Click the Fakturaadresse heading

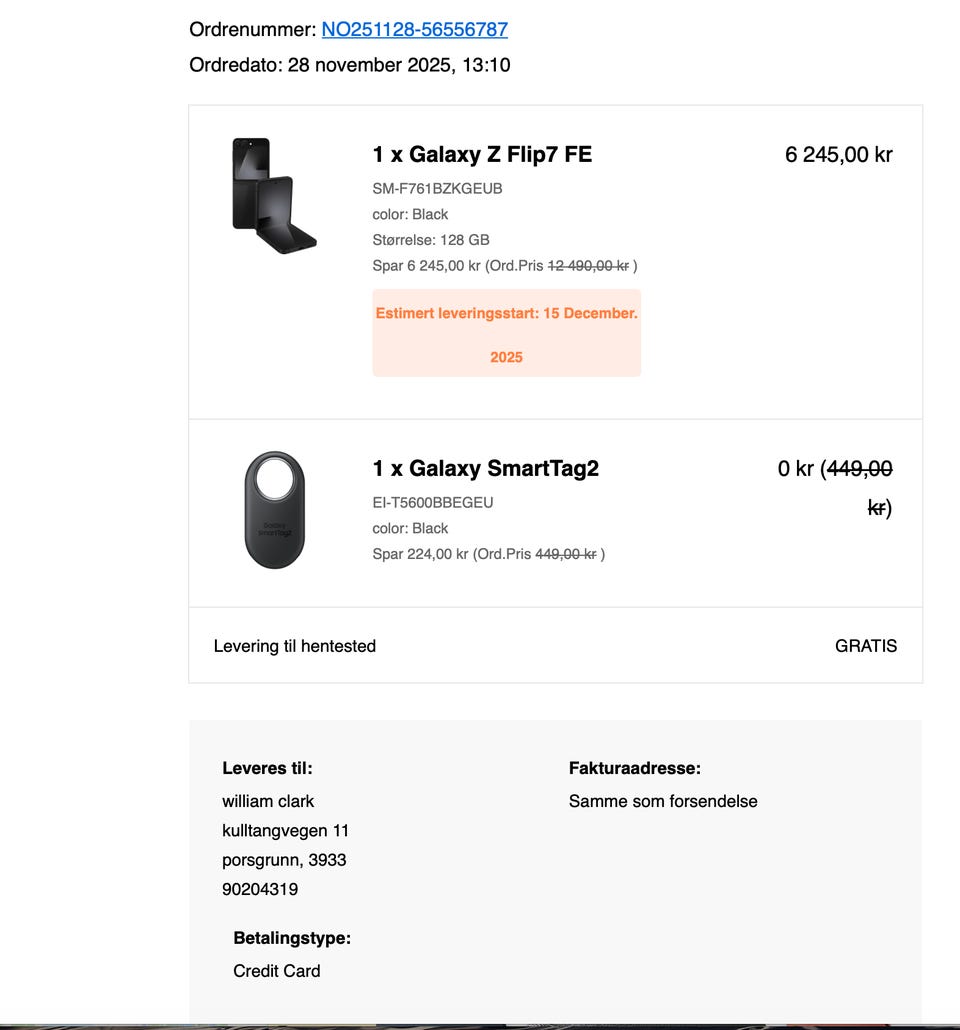pyautogui.click(x=635, y=768)
